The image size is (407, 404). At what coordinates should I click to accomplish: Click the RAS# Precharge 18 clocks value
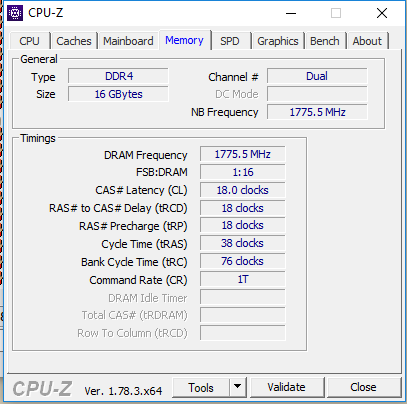coord(243,226)
